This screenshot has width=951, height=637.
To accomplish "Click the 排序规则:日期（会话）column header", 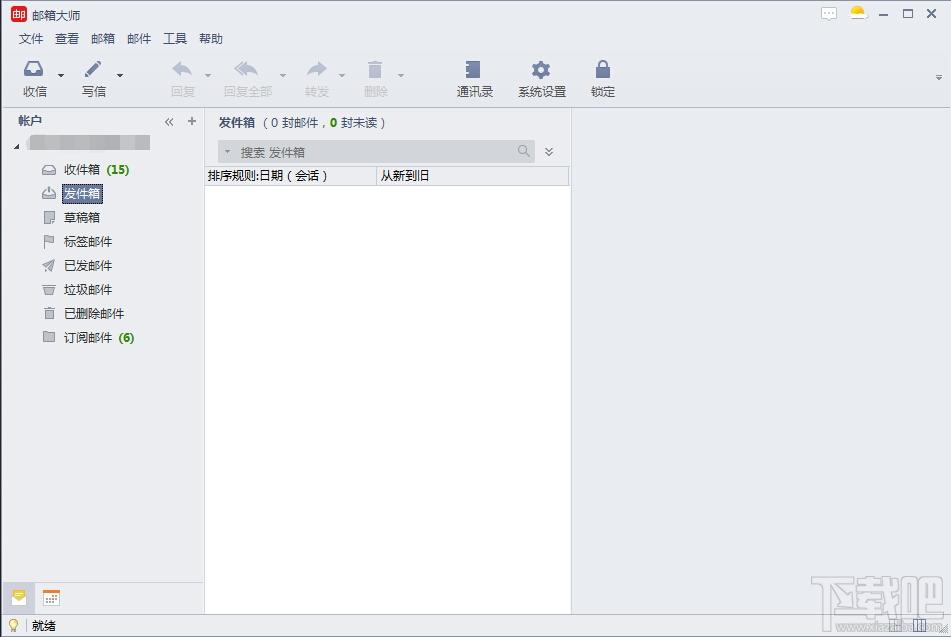I will tap(291, 176).
